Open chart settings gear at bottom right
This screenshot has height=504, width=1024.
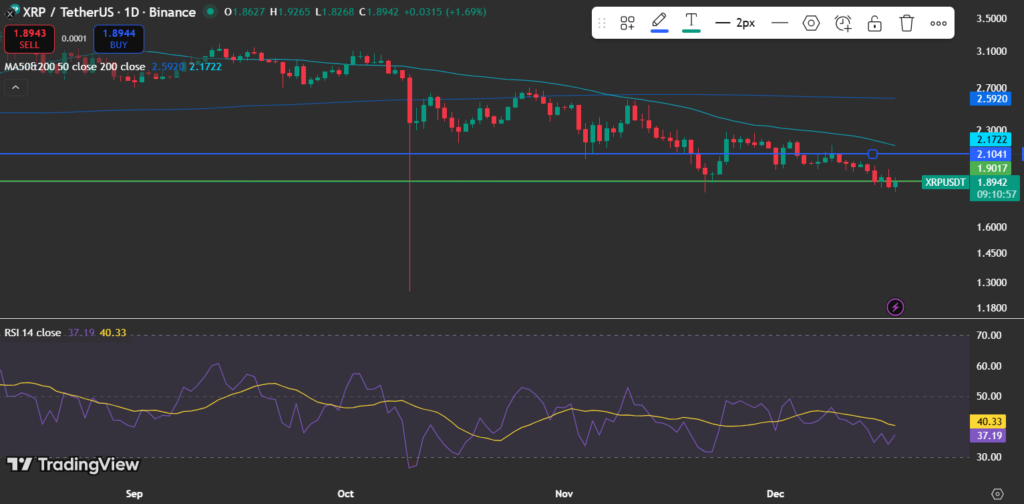click(997, 493)
